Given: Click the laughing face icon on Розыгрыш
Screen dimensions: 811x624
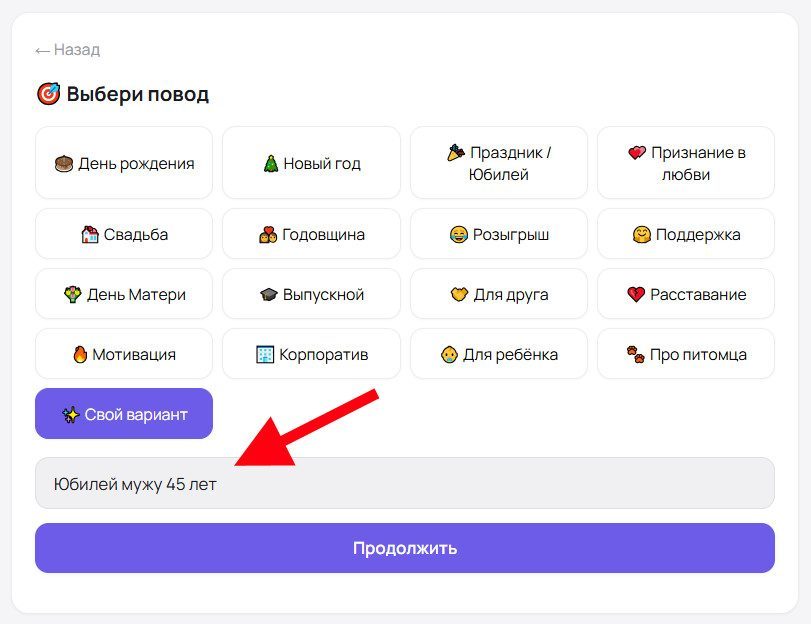Looking at the screenshot, I should [x=458, y=234].
